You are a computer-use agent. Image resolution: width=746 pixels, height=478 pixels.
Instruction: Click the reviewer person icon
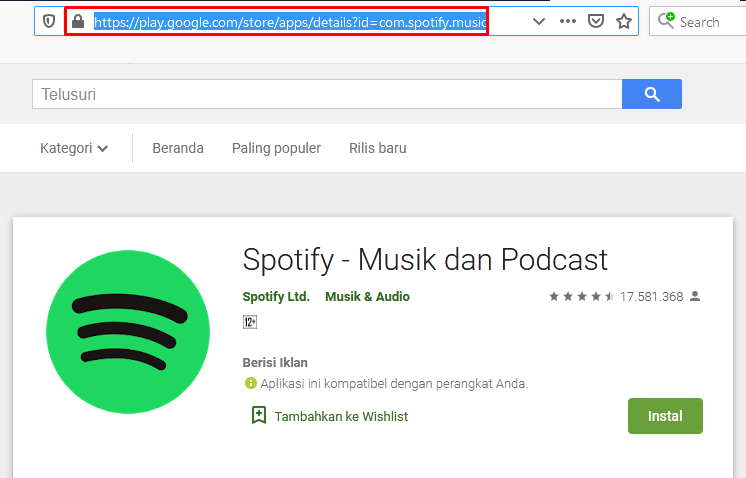click(x=695, y=296)
